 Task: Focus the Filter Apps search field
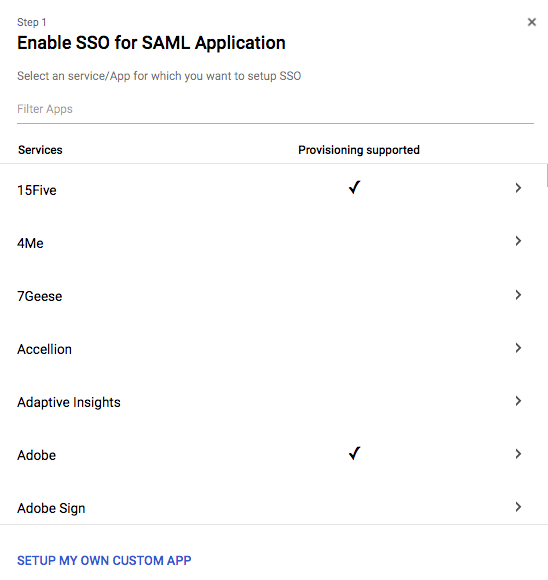(x=275, y=109)
